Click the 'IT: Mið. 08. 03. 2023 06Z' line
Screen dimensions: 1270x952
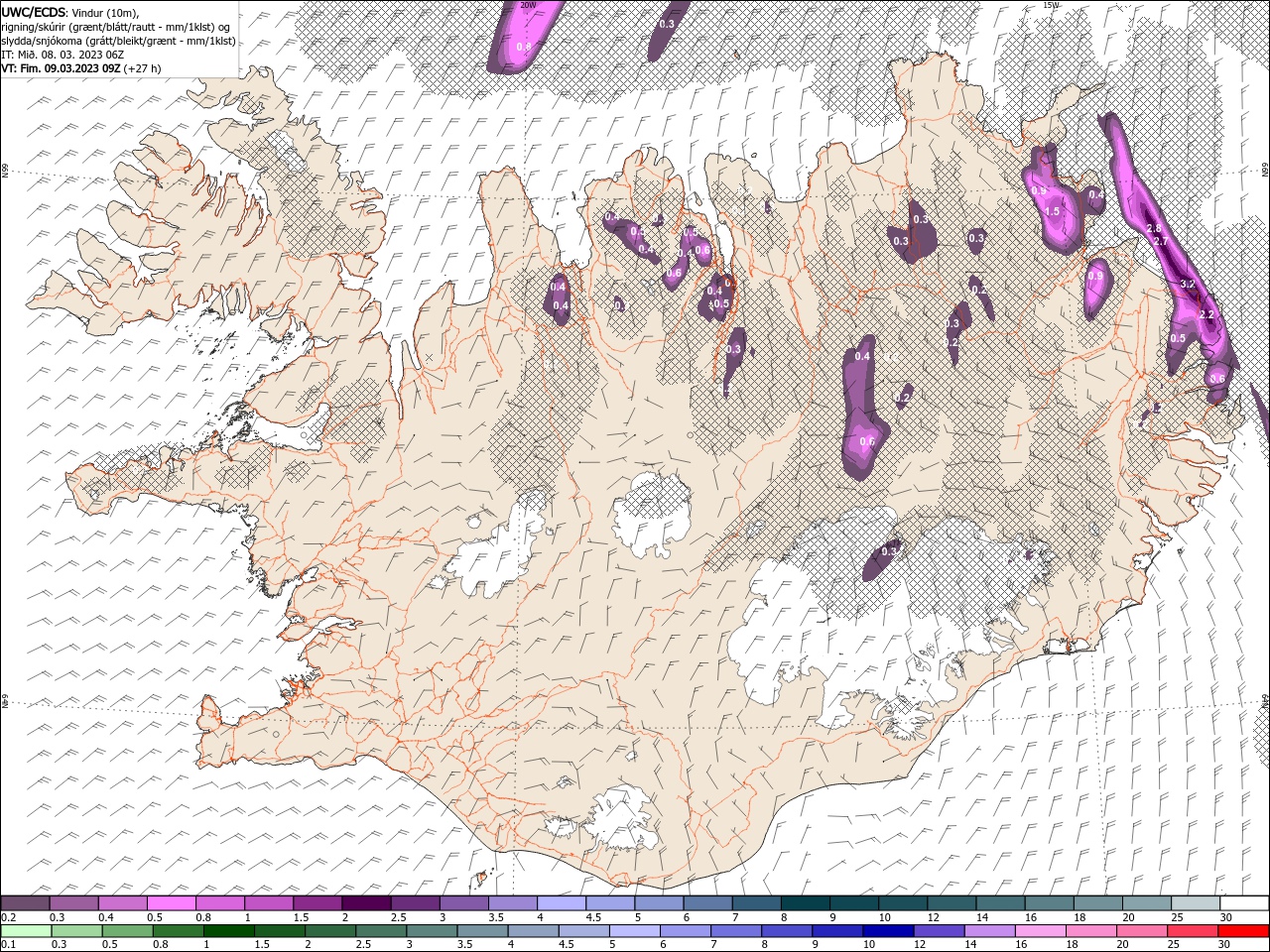pyautogui.click(x=62, y=54)
